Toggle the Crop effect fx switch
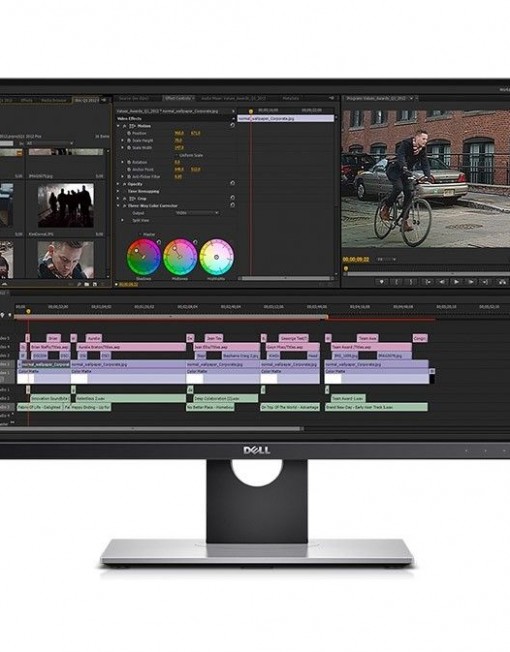The image size is (510, 652). 124,198
